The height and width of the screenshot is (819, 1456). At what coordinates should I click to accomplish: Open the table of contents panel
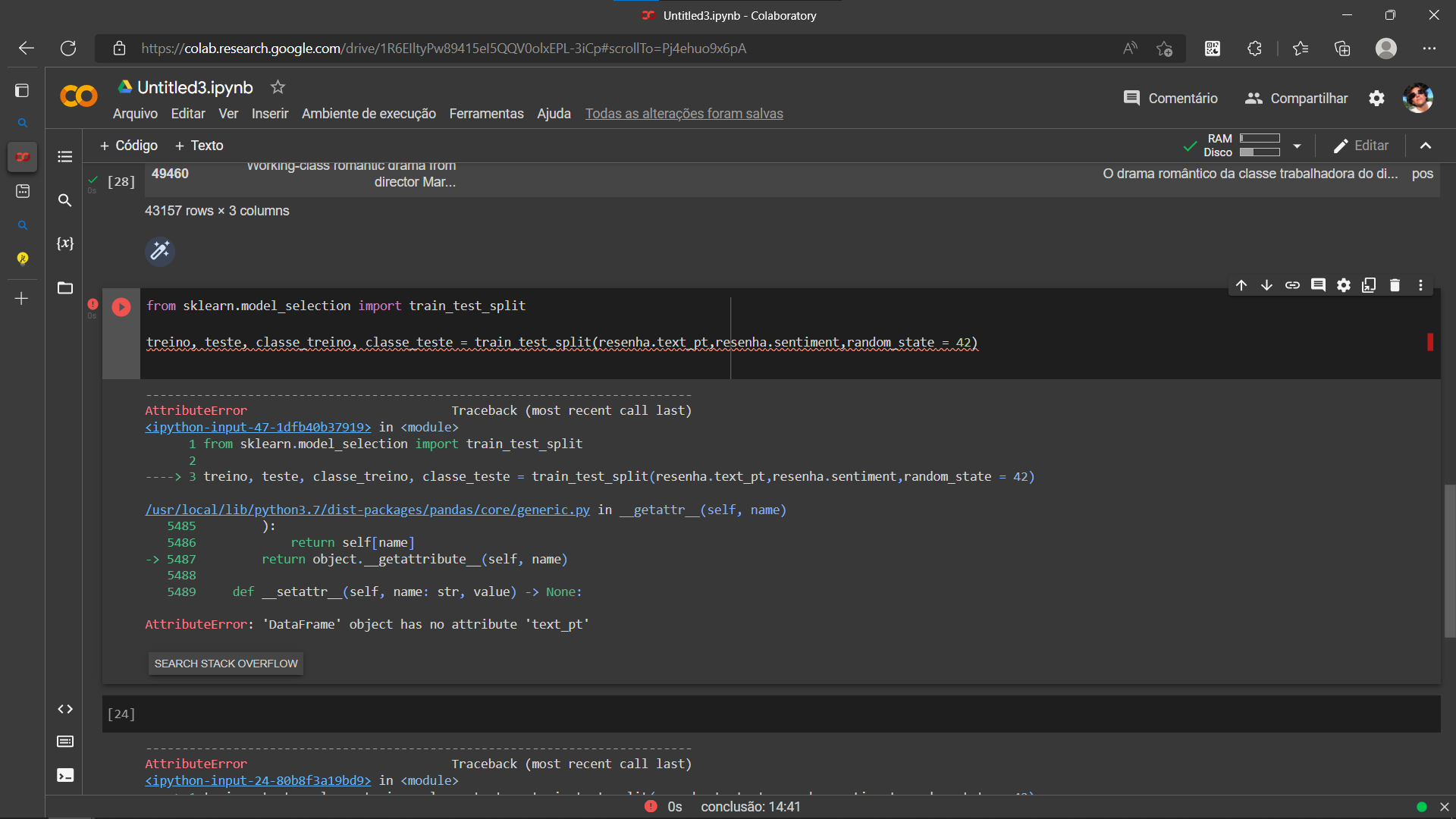65,157
